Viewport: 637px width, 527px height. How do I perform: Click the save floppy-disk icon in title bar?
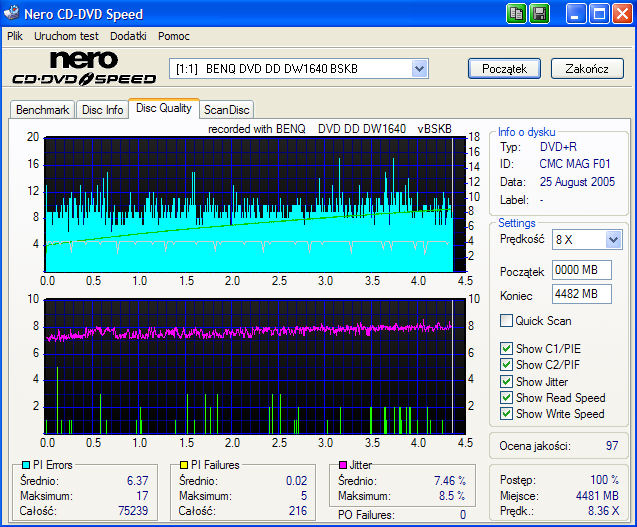click(x=540, y=14)
